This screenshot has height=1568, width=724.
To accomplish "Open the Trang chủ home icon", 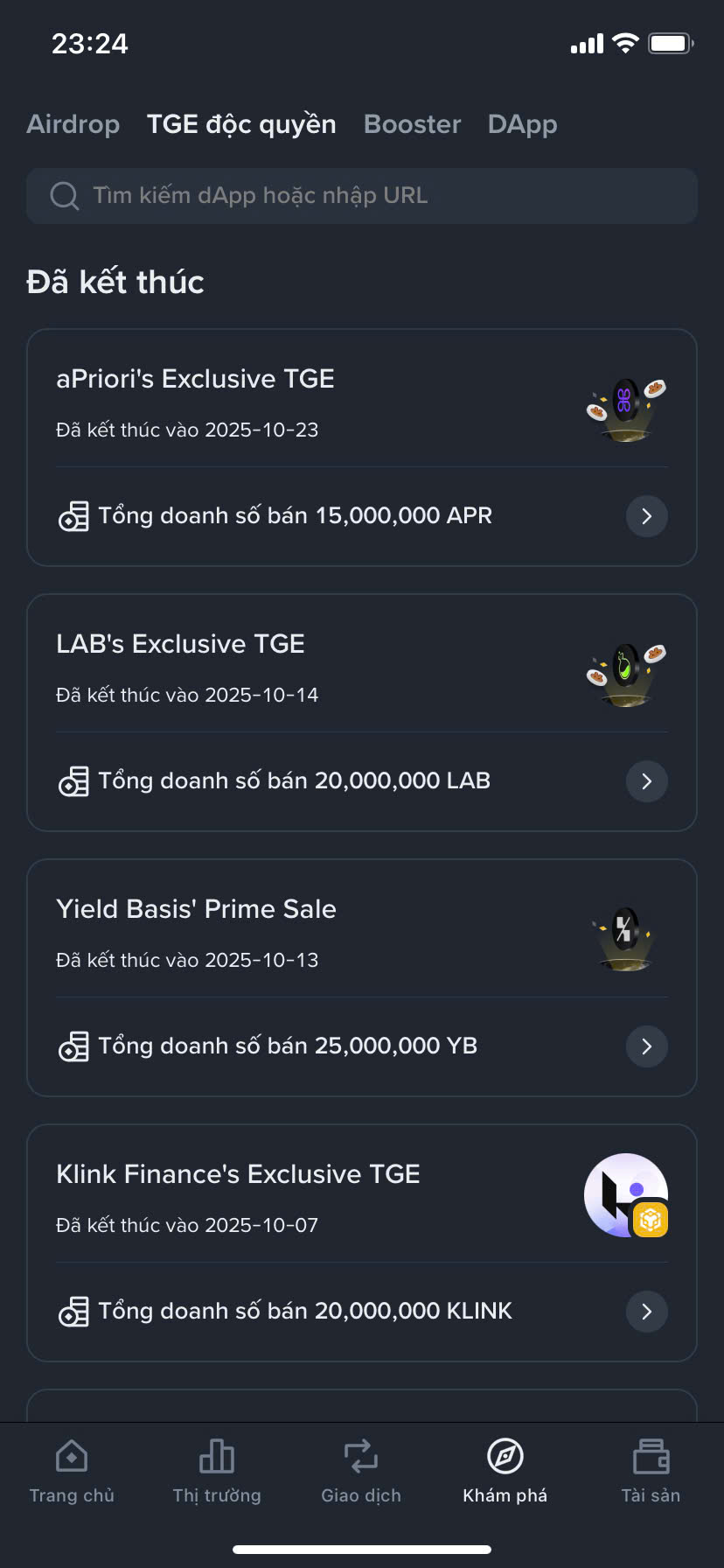I will [x=72, y=1457].
